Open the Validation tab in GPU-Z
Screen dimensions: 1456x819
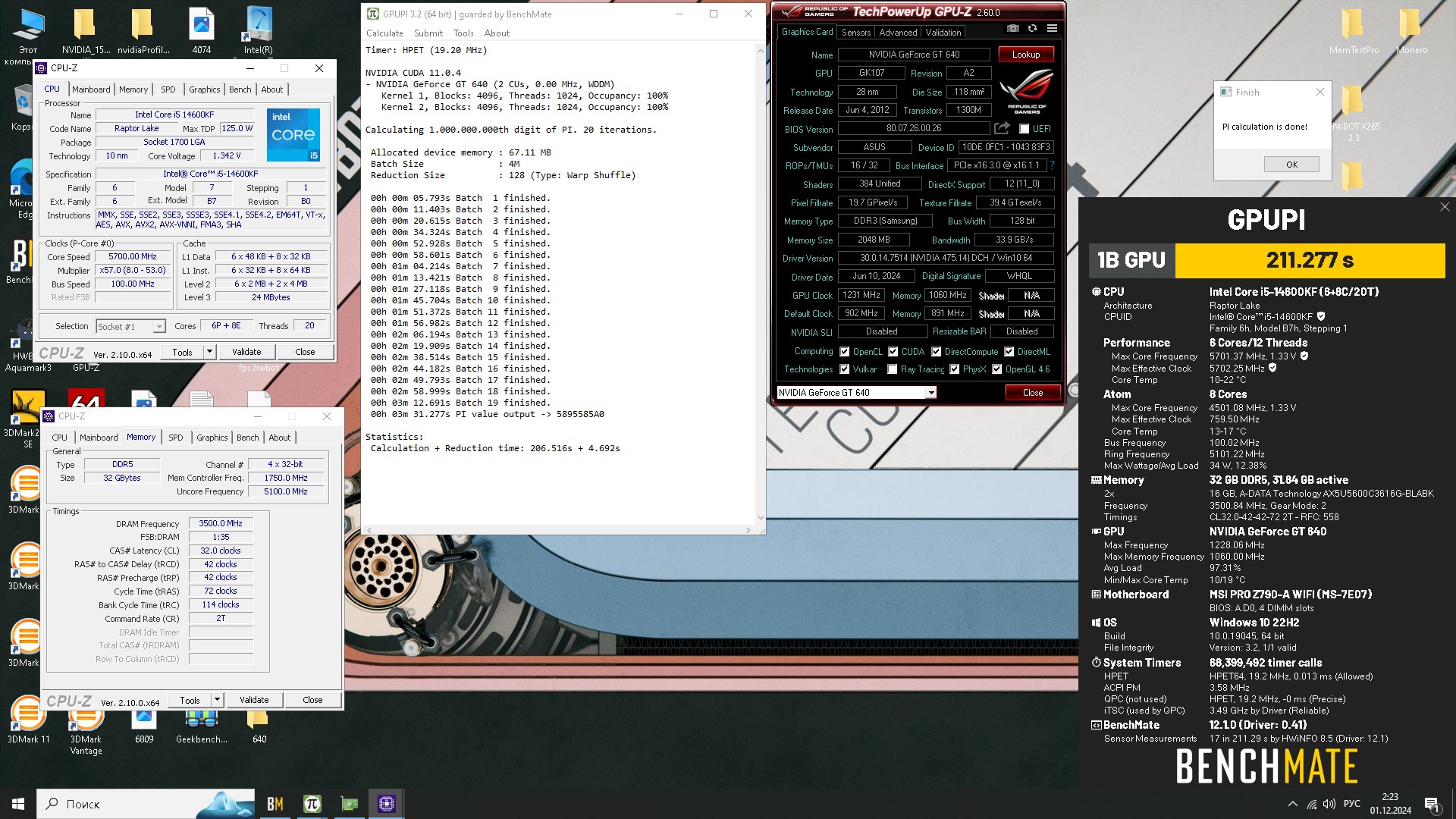point(943,33)
